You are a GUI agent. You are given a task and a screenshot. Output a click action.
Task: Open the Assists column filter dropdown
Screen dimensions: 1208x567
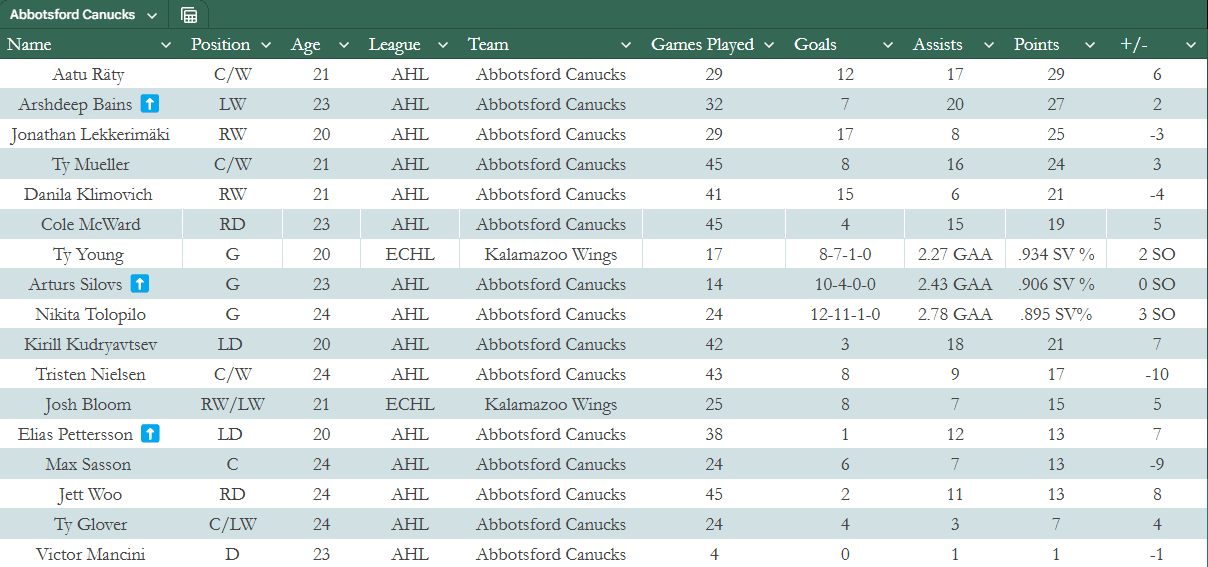point(989,45)
